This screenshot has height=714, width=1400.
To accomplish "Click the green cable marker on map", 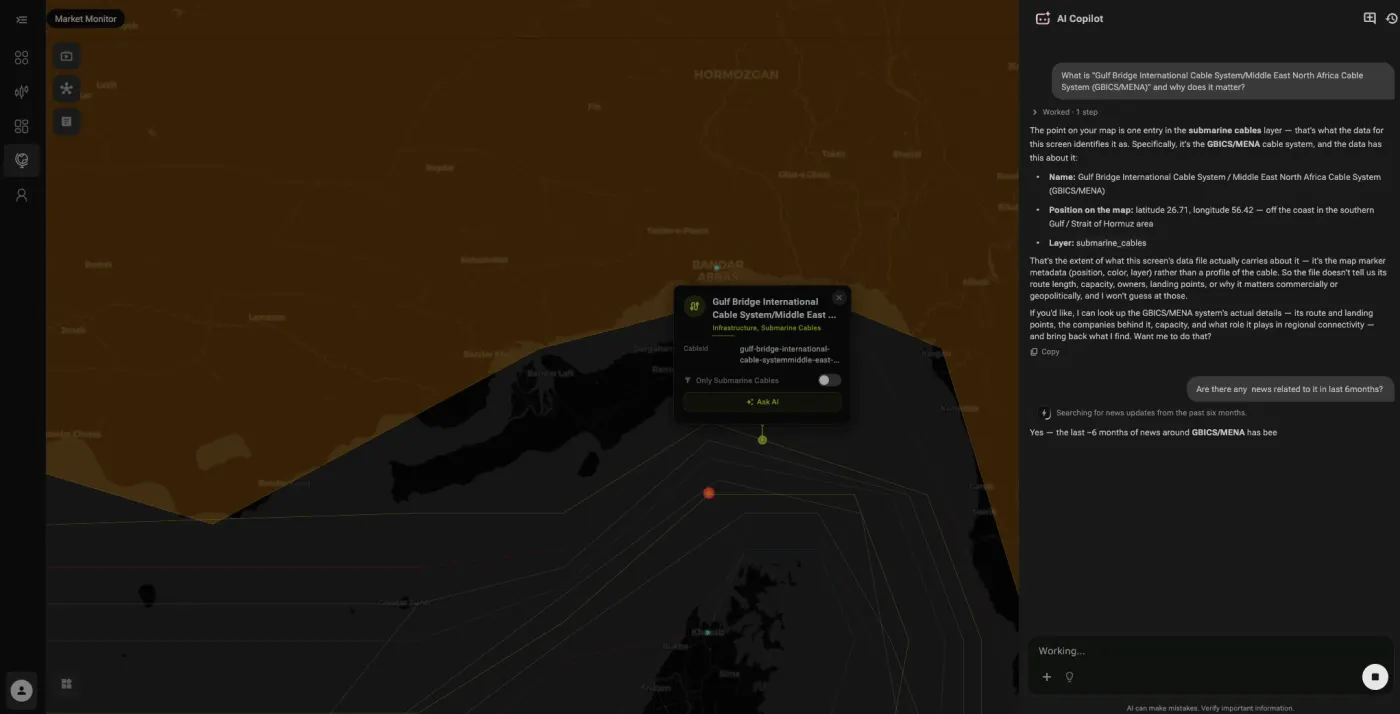I will click(x=762, y=440).
